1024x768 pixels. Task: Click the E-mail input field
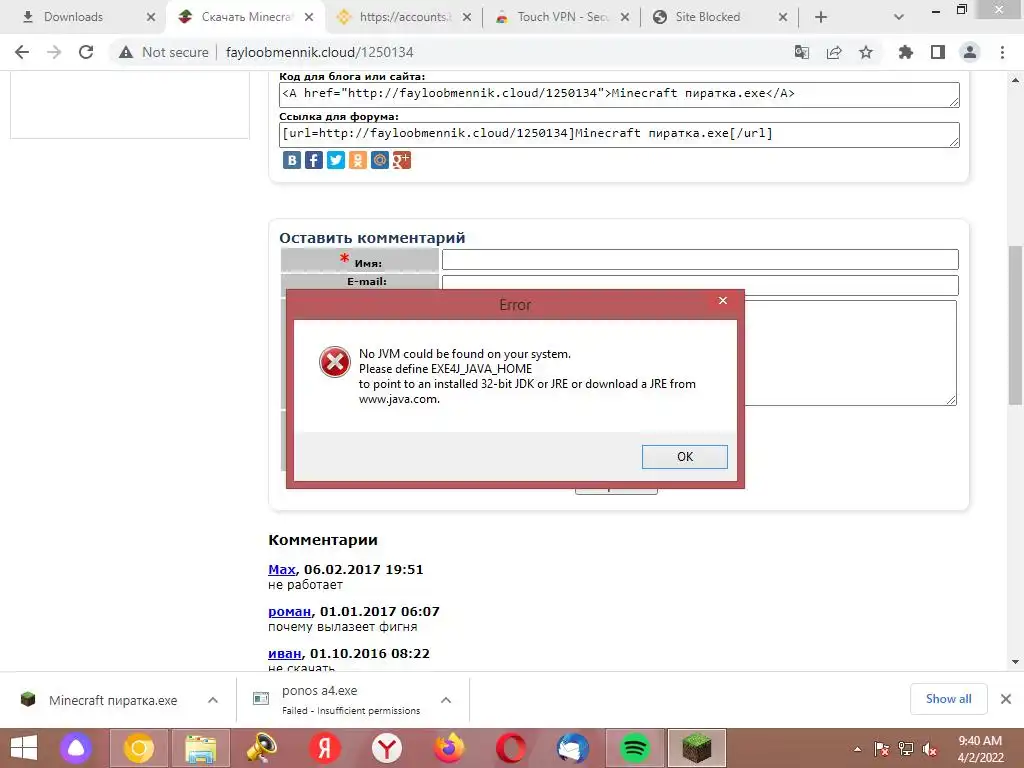(700, 283)
